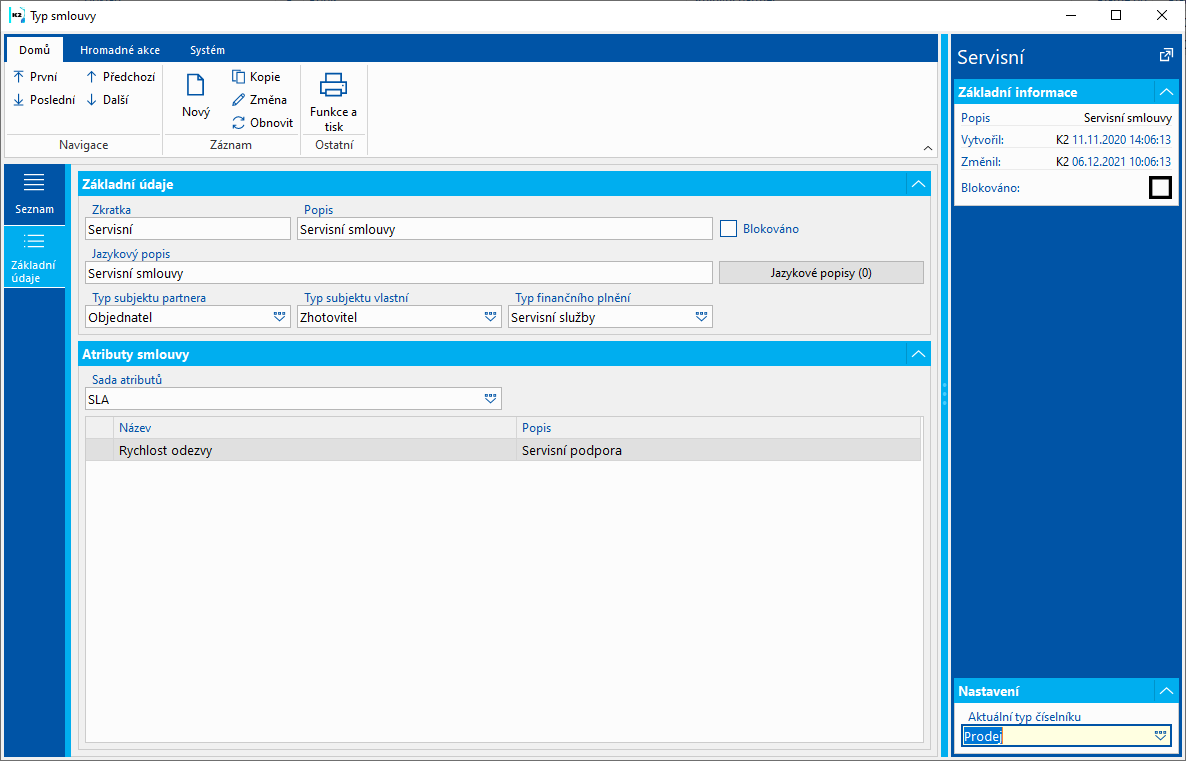Open Typ subjektu vlastní dropdown

click(491, 317)
